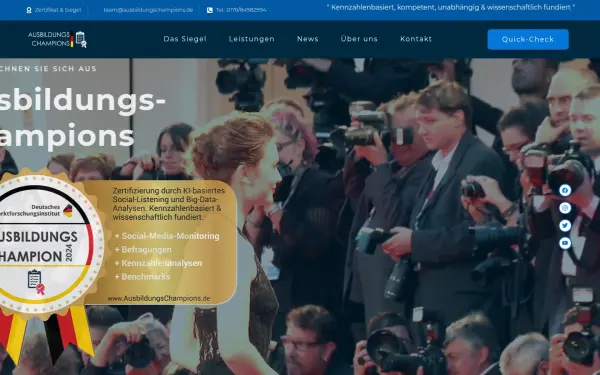Open the Über uns menu item
This screenshot has width=600, height=375.
pyautogui.click(x=359, y=39)
